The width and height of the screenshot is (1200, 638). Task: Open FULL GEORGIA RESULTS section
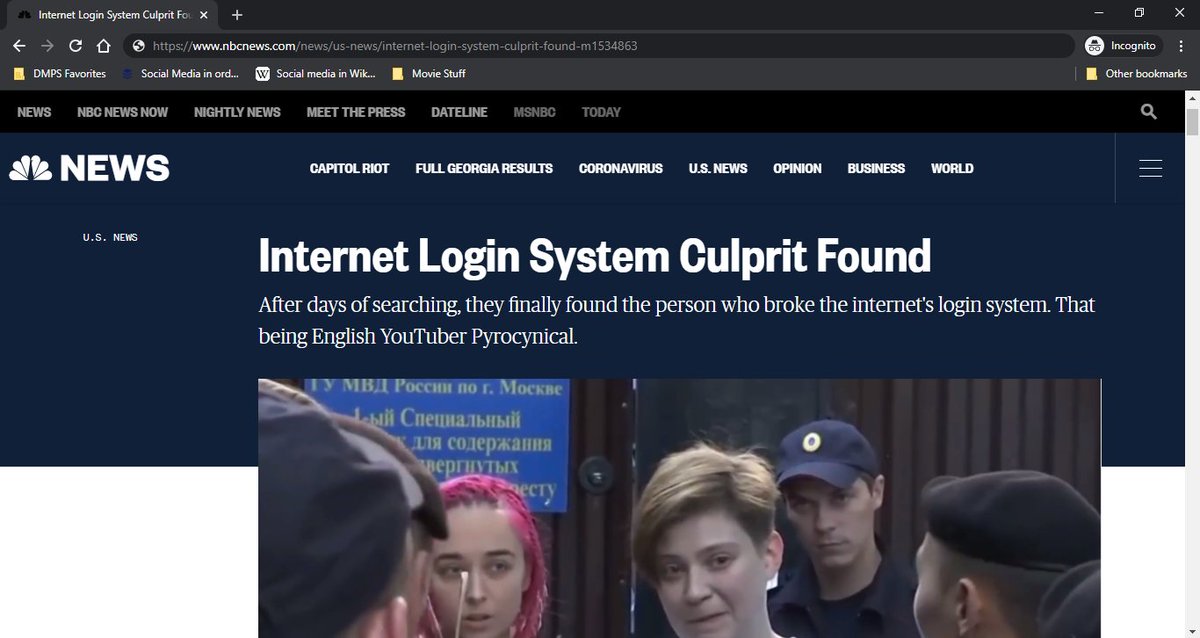484,168
